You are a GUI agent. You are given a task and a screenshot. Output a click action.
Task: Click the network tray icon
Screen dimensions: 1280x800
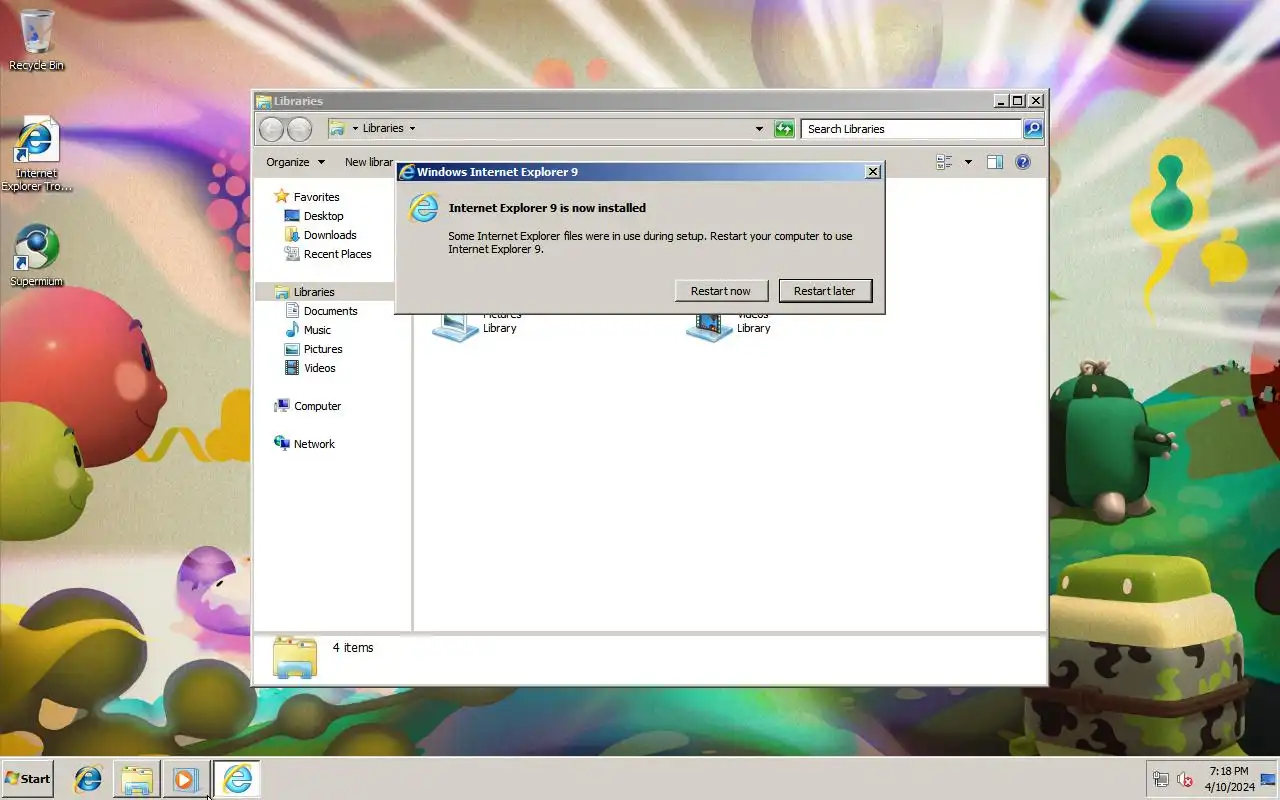[1160, 780]
